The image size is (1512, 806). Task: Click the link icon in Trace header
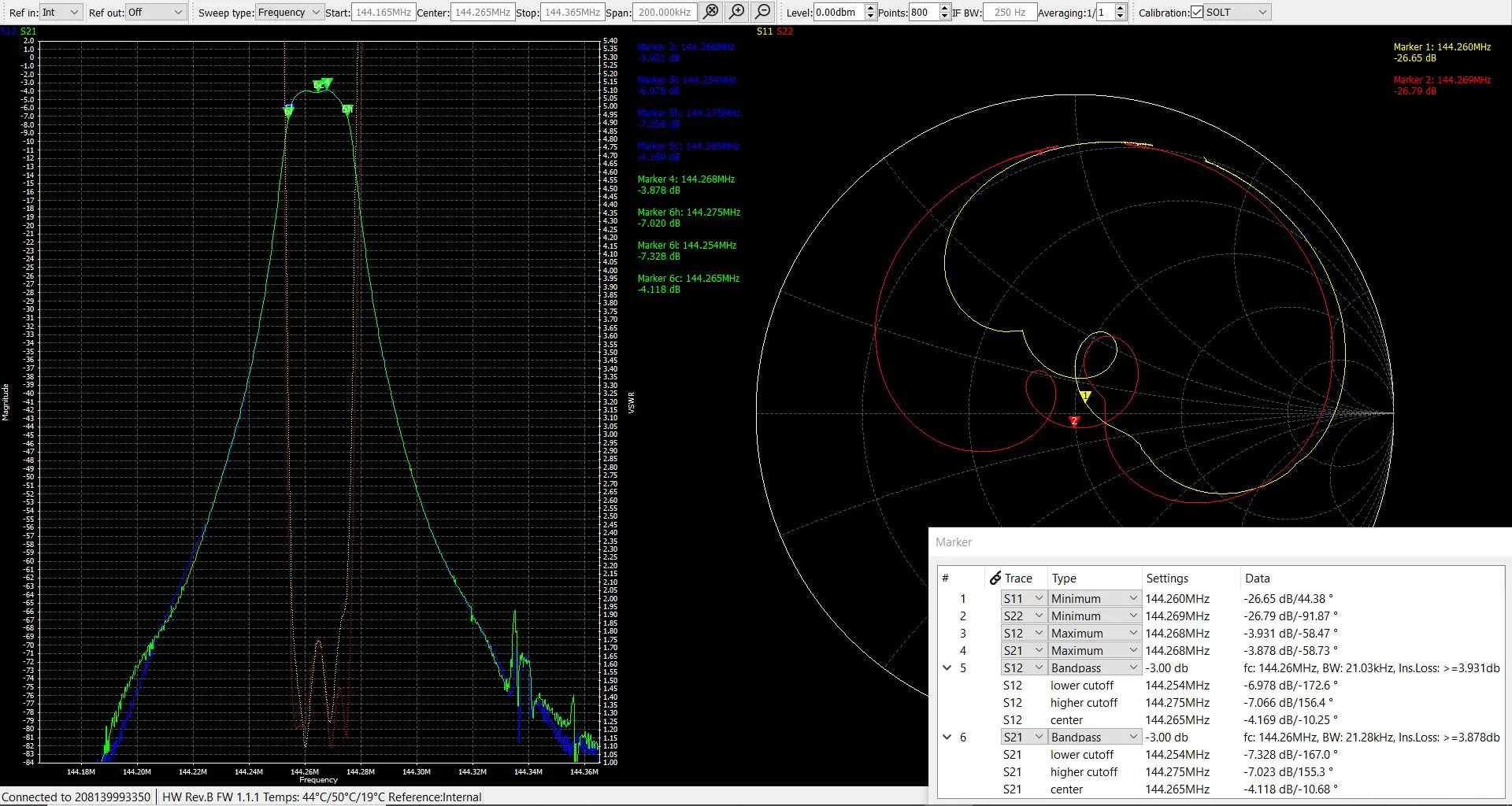click(x=995, y=579)
